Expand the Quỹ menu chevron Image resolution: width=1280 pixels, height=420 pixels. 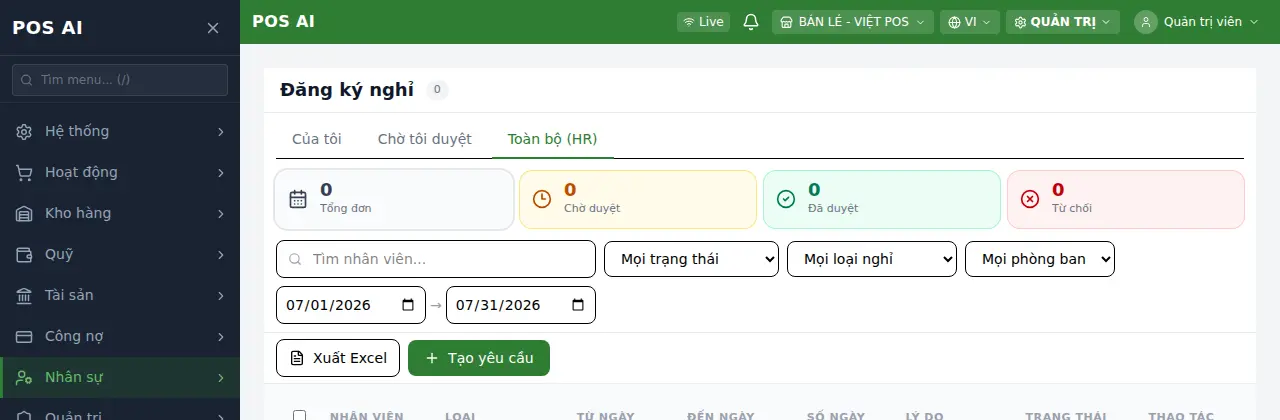click(220, 254)
